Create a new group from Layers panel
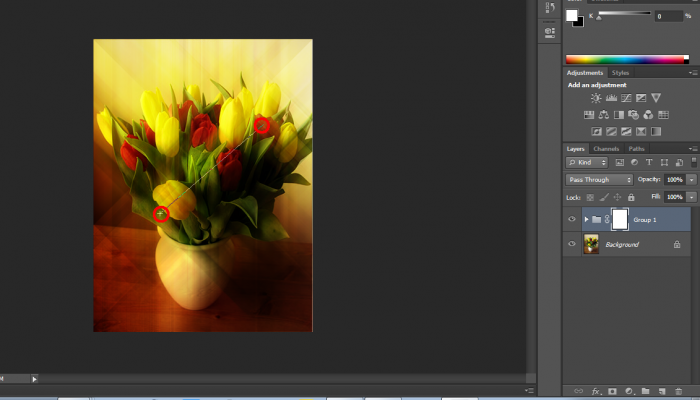Image resolution: width=700 pixels, height=400 pixels. pyautogui.click(x=646, y=391)
